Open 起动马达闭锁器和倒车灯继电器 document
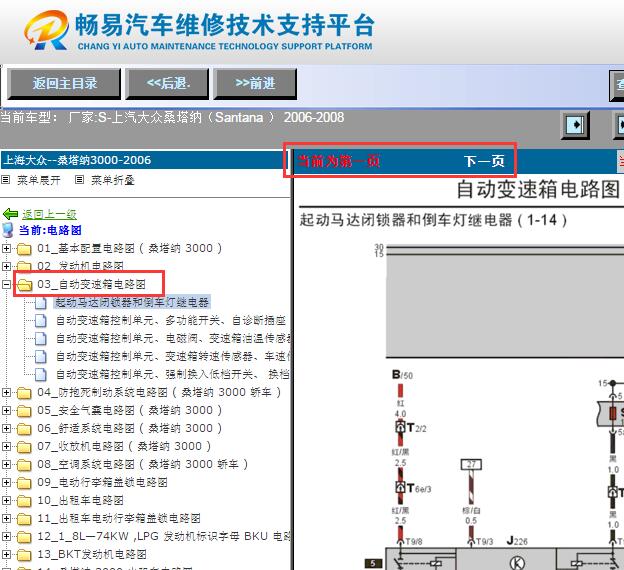The height and width of the screenshot is (570, 624). click(x=132, y=302)
